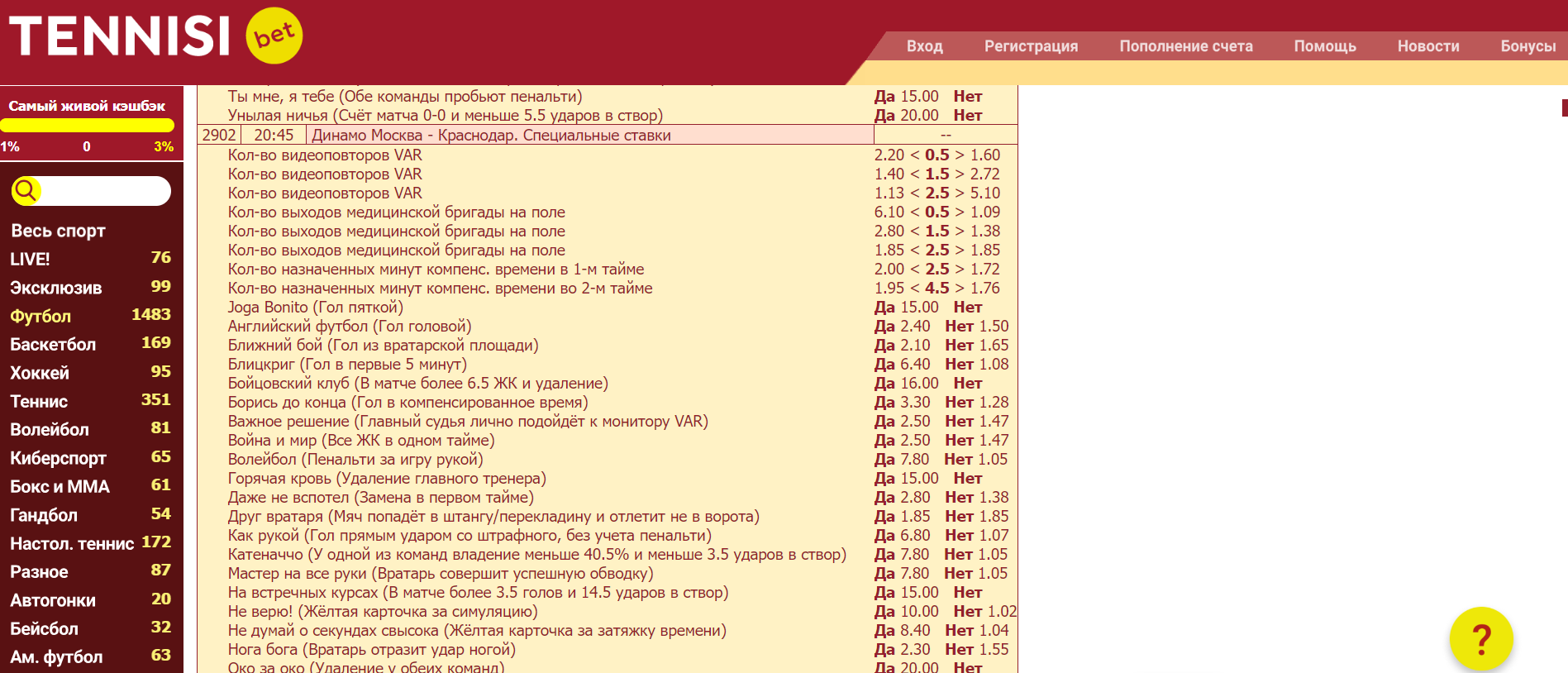Open the Регистрация tab
The height and width of the screenshot is (673, 1568).
pyautogui.click(x=1031, y=46)
